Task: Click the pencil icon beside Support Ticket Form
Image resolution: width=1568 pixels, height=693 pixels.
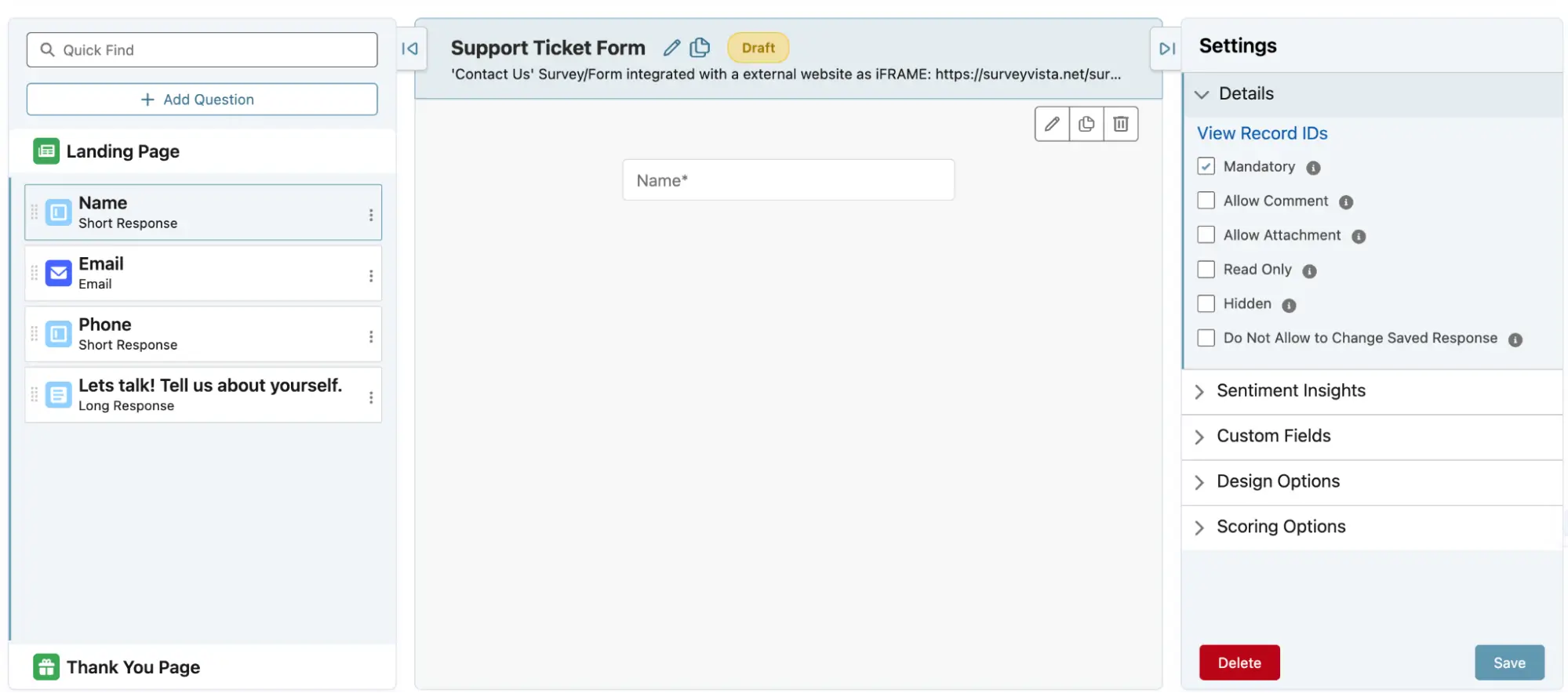Action: [x=671, y=48]
